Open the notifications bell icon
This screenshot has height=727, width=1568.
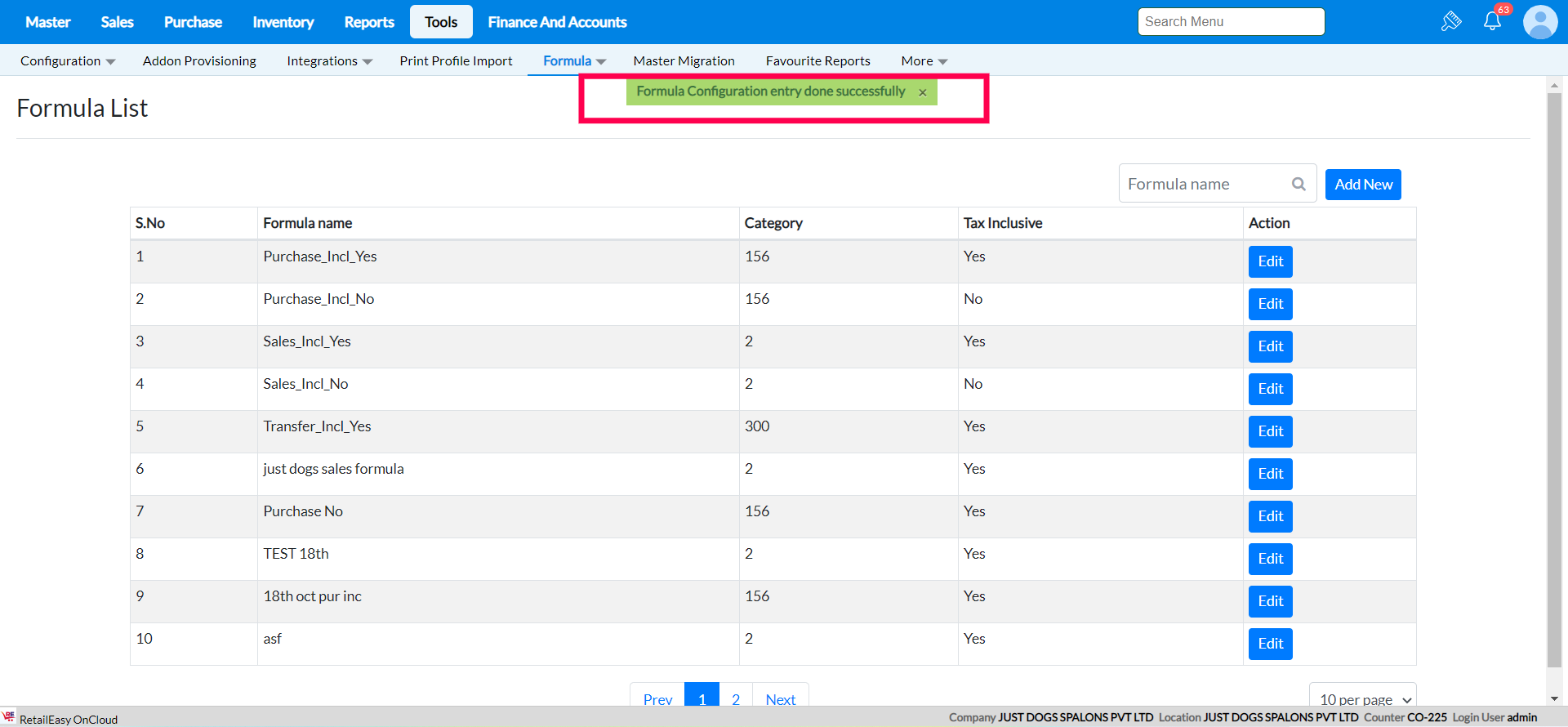point(1492,22)
